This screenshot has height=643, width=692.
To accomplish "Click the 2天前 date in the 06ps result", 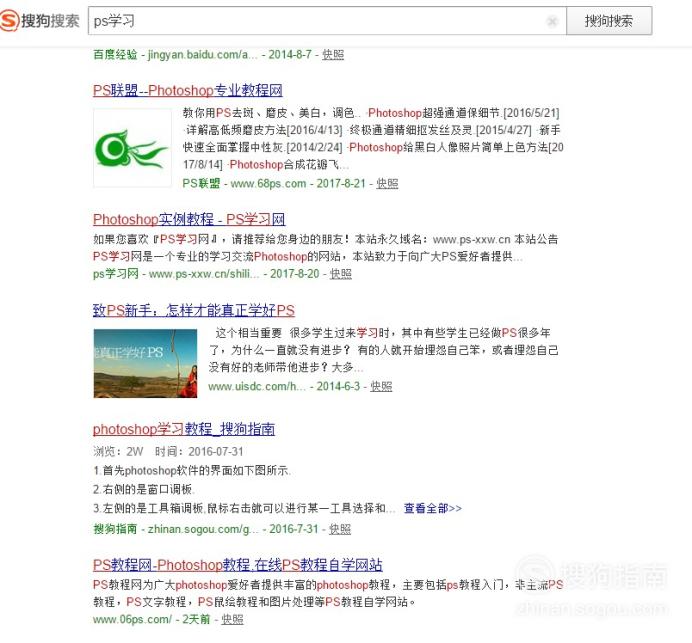I will (196, 619).
